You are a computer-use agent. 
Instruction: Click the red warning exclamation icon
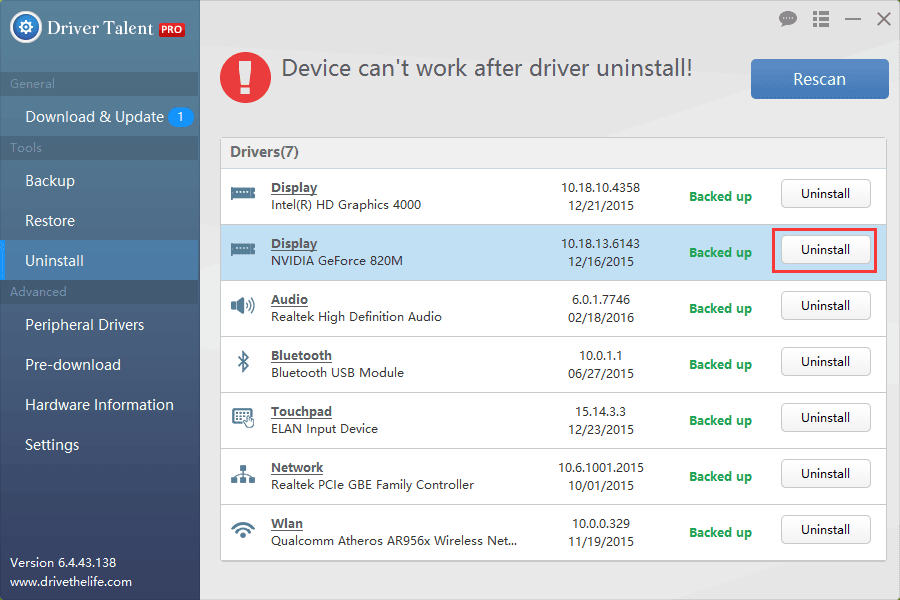245,78
